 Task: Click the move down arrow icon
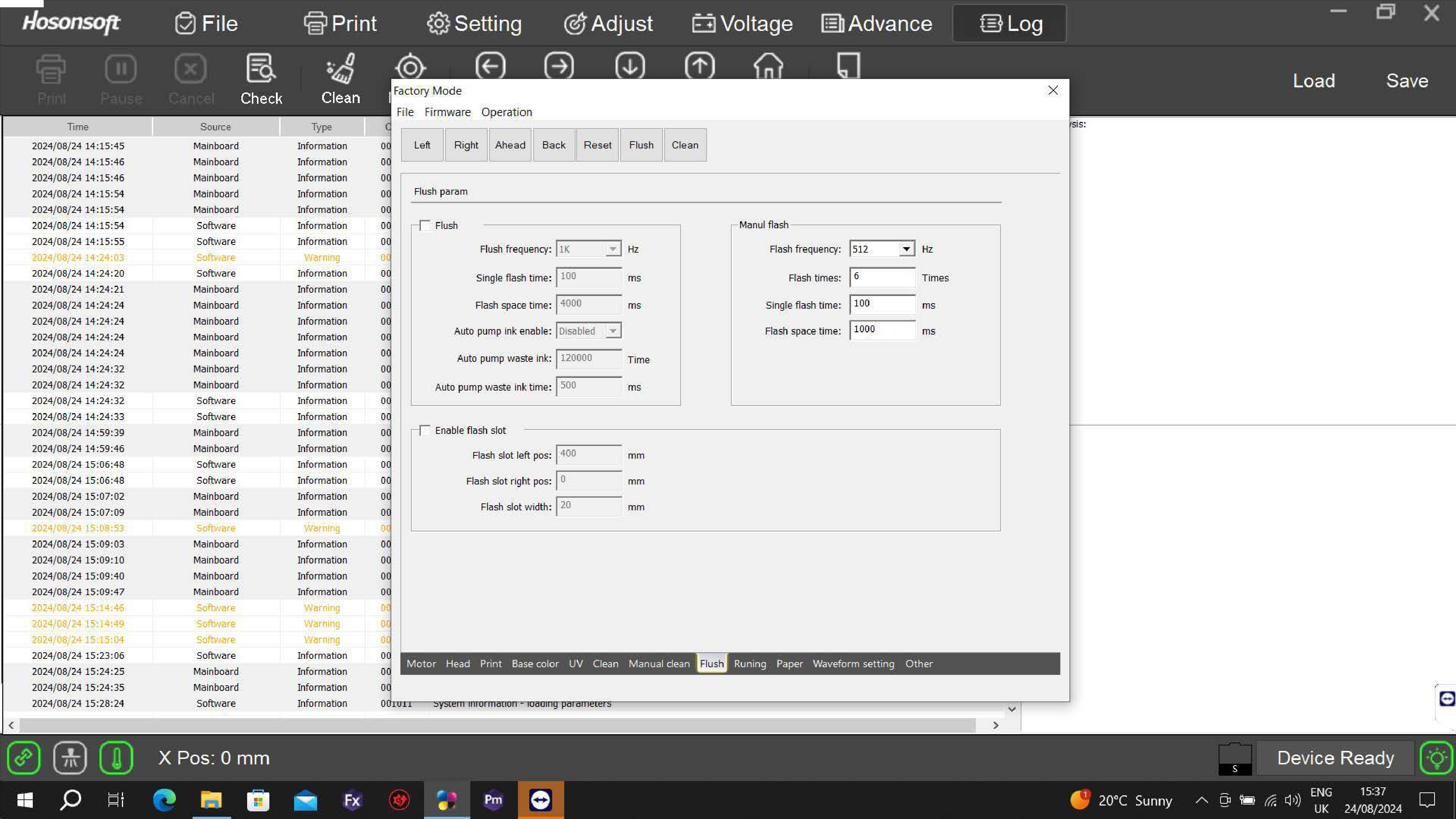click(630, 66)
